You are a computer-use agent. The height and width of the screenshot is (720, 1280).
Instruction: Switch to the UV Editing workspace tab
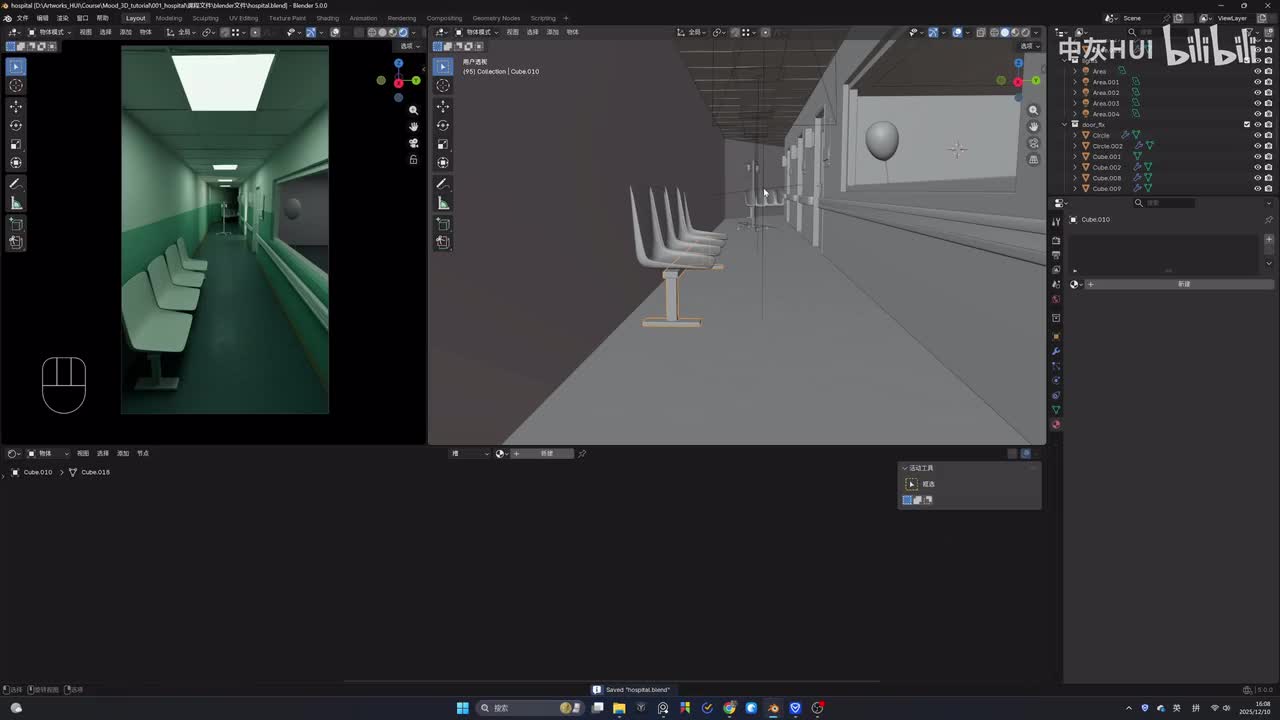click(244, 18)
